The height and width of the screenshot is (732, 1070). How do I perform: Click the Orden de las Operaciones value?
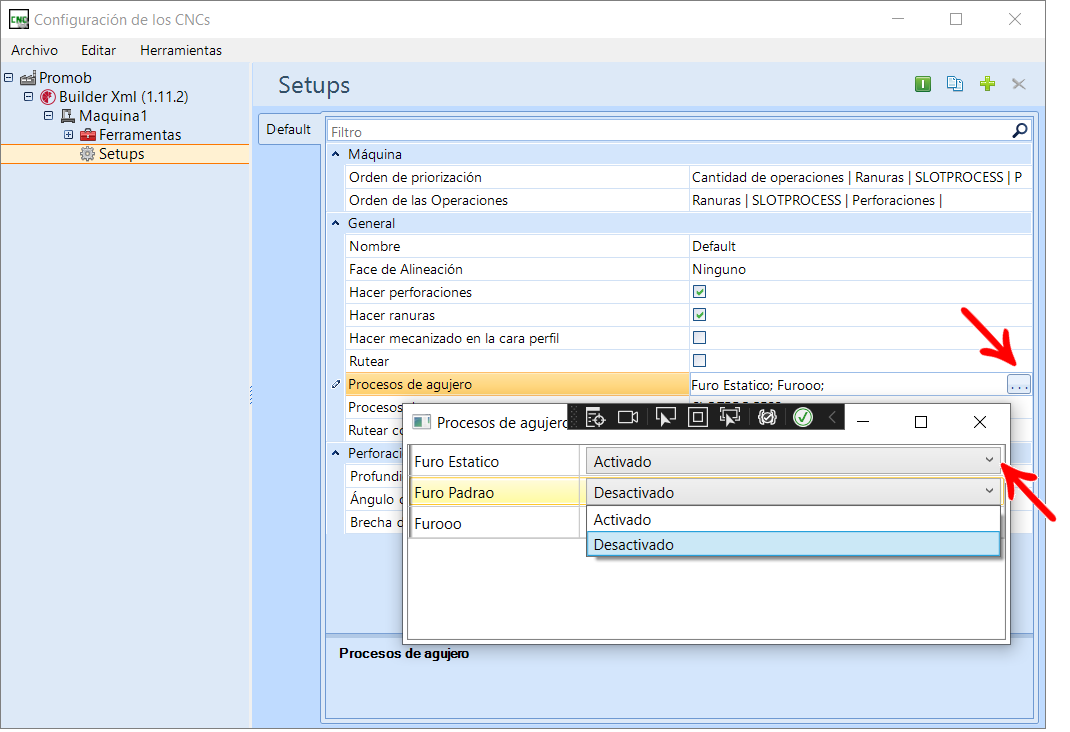(861, 201)
